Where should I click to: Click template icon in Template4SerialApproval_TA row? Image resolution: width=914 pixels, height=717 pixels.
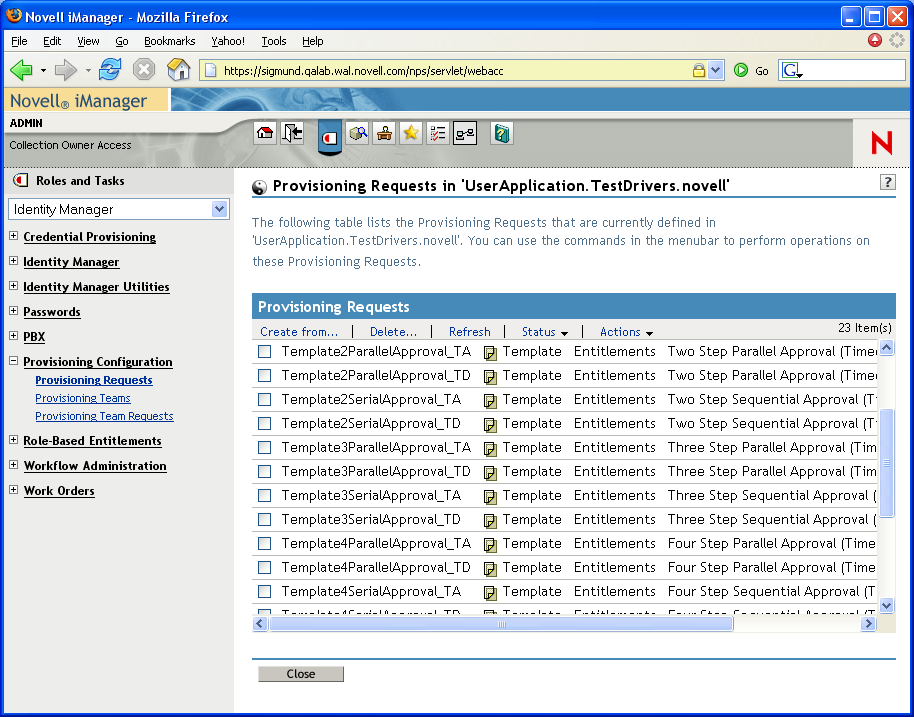click(490, 592)
